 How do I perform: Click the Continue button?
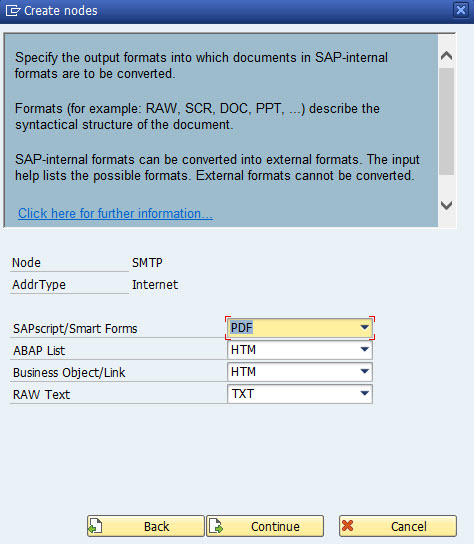265,526
